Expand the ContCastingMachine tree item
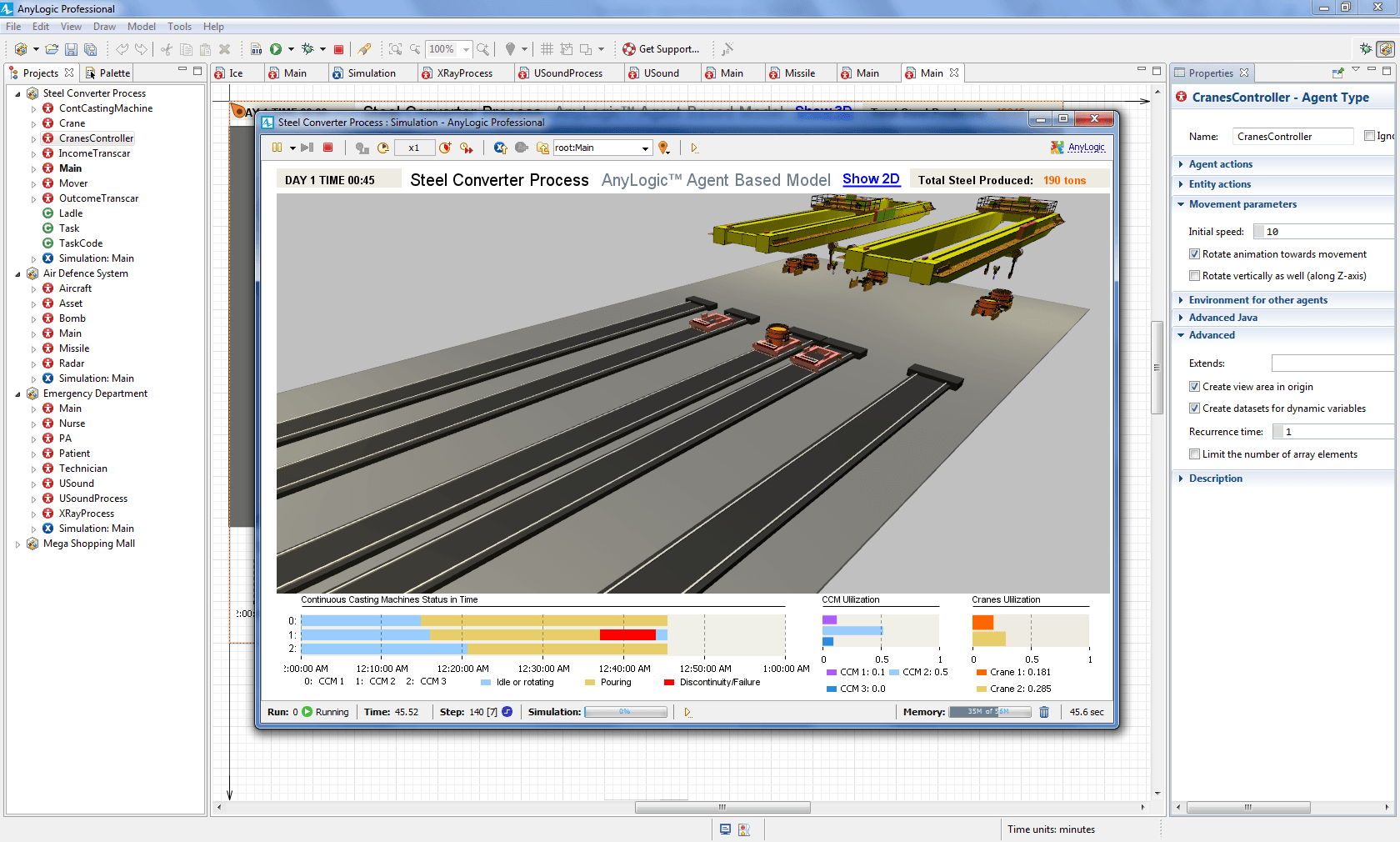1400x842 pixels. pos(33,108)
